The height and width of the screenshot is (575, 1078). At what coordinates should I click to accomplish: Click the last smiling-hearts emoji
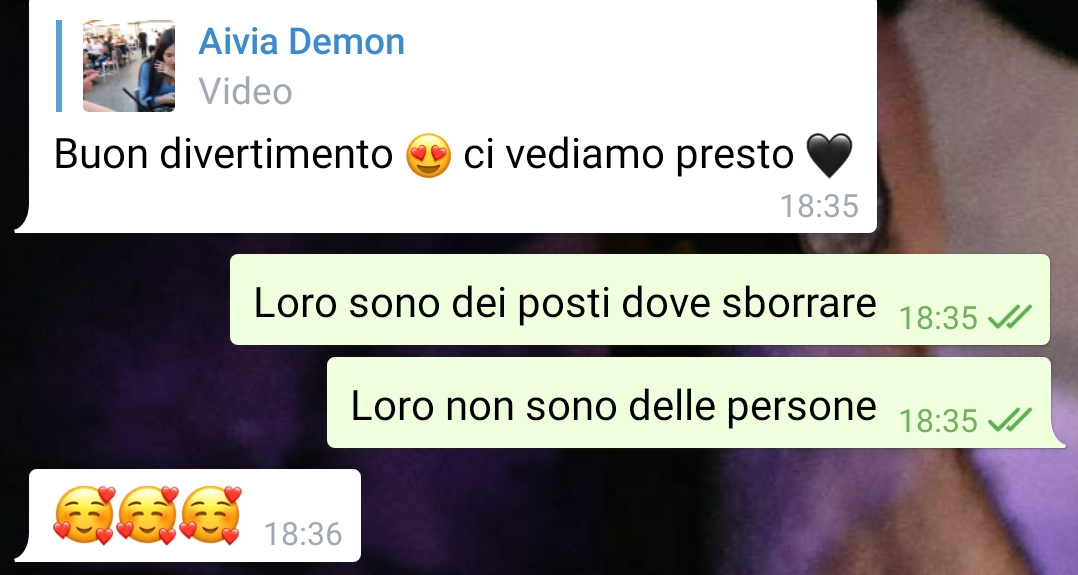point(210,515)
